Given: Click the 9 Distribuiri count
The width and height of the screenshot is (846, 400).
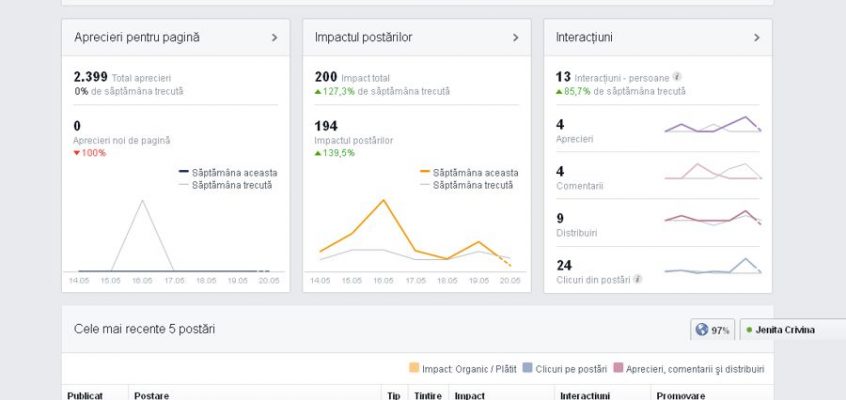Looking at the screenshot, I should pyautogui.click(x=560, y=219).
